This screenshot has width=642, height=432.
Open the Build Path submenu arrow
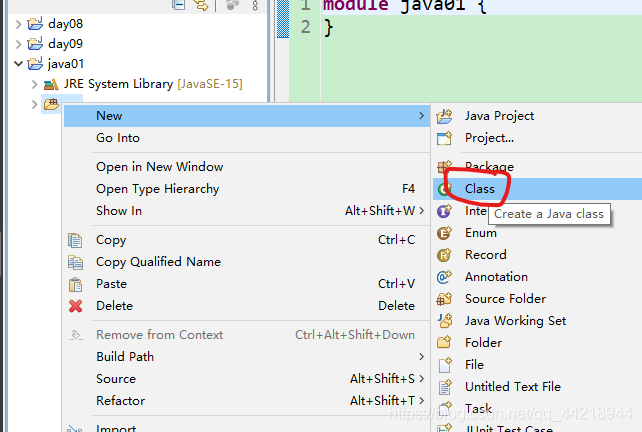[x=421, y=357]
